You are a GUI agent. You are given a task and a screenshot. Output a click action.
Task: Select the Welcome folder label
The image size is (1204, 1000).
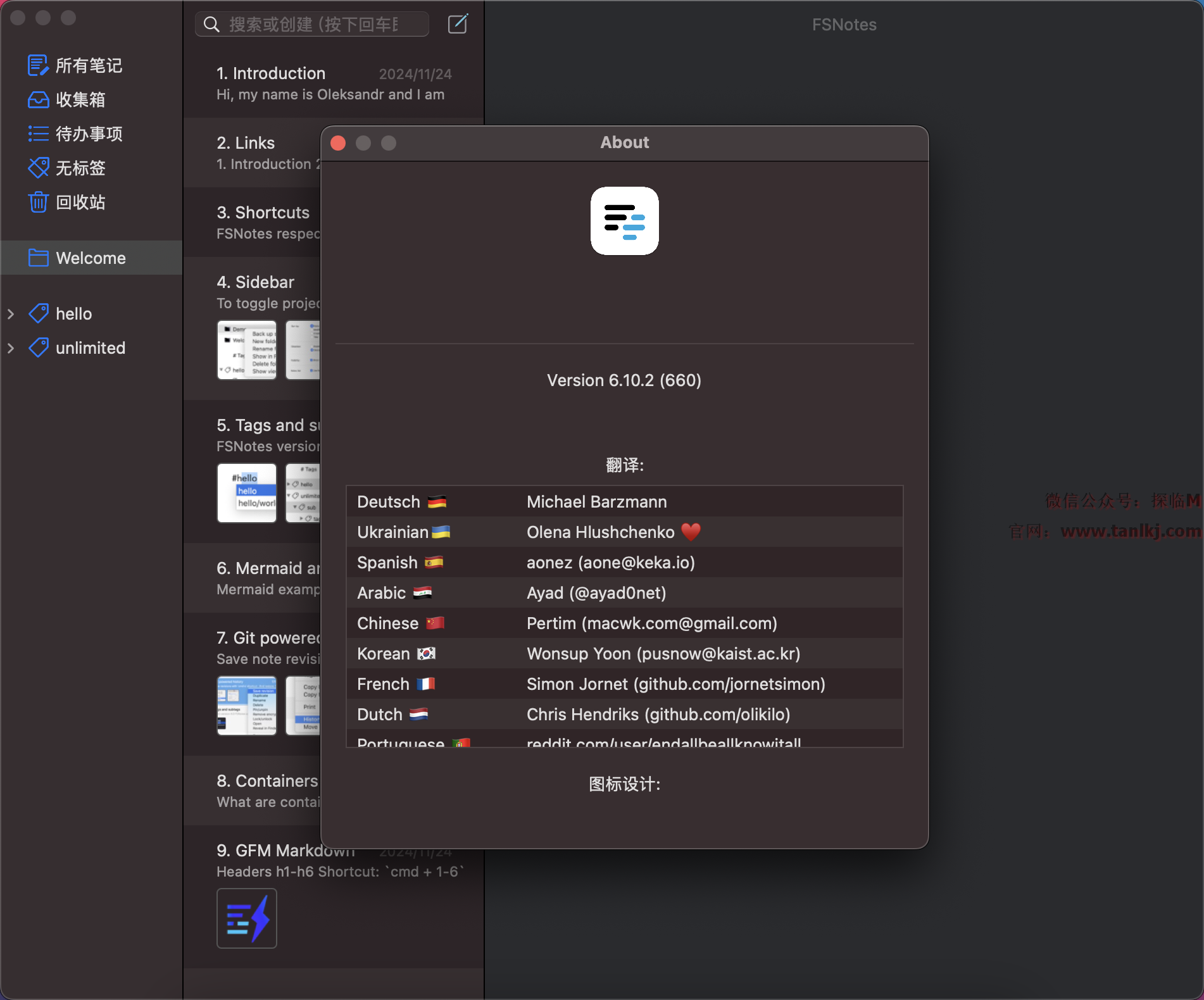pos(91,258)
